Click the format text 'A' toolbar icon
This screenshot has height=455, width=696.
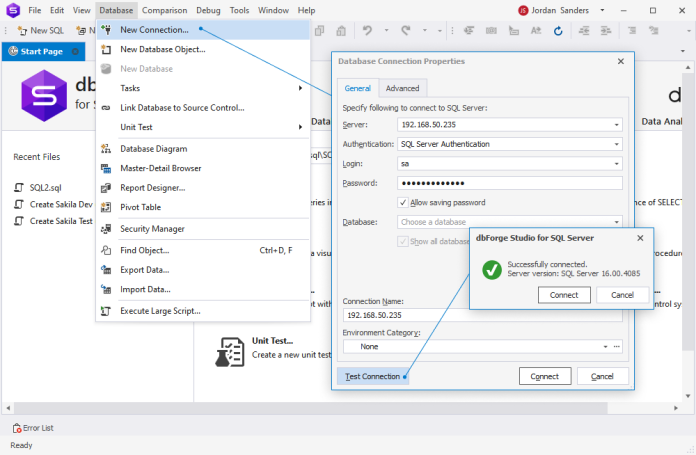pyautogui.click(x=536, y=31)
